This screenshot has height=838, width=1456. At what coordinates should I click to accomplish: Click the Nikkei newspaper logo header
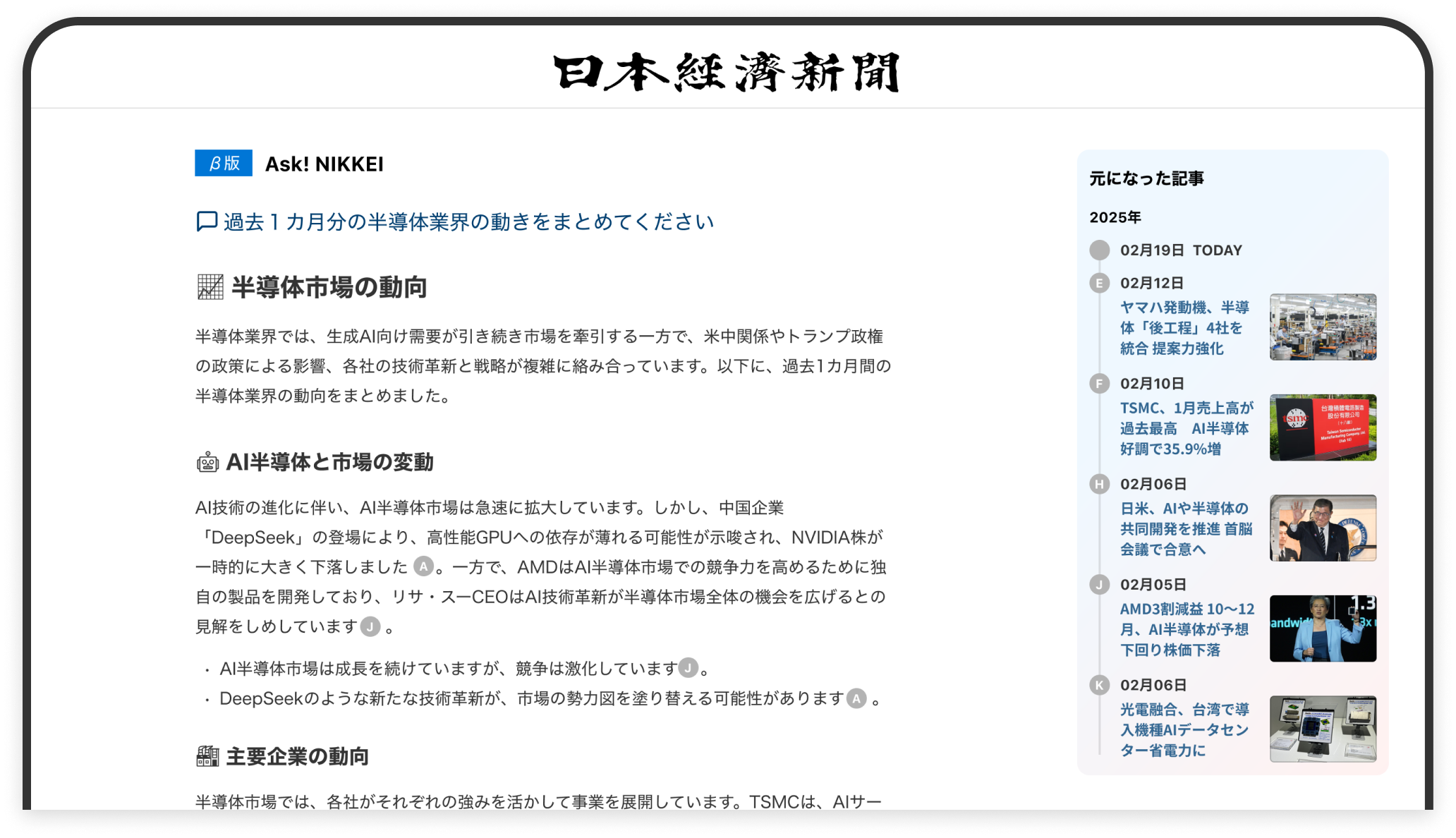(727, 72)
